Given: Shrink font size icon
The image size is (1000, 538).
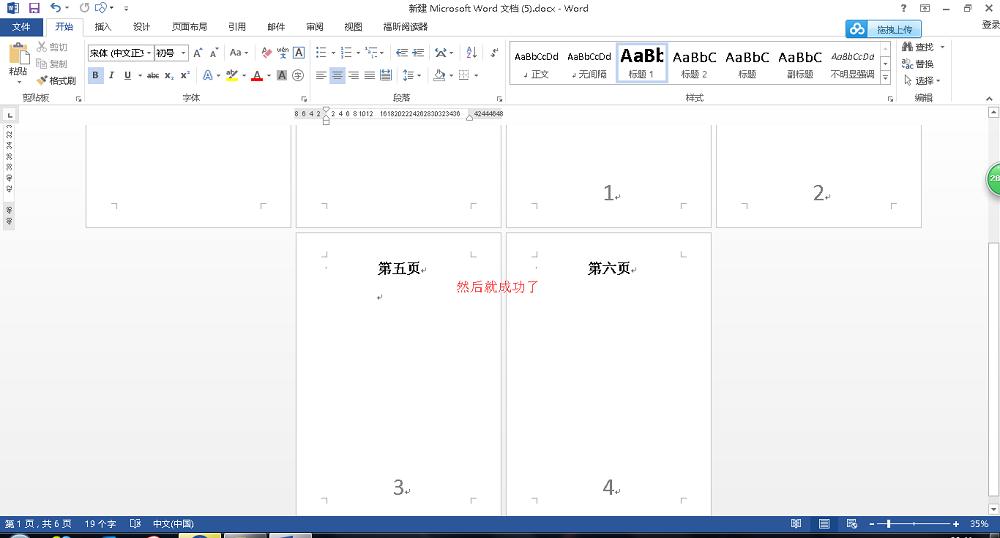Looking at the screenshot, I should click(x=214, y=53).
